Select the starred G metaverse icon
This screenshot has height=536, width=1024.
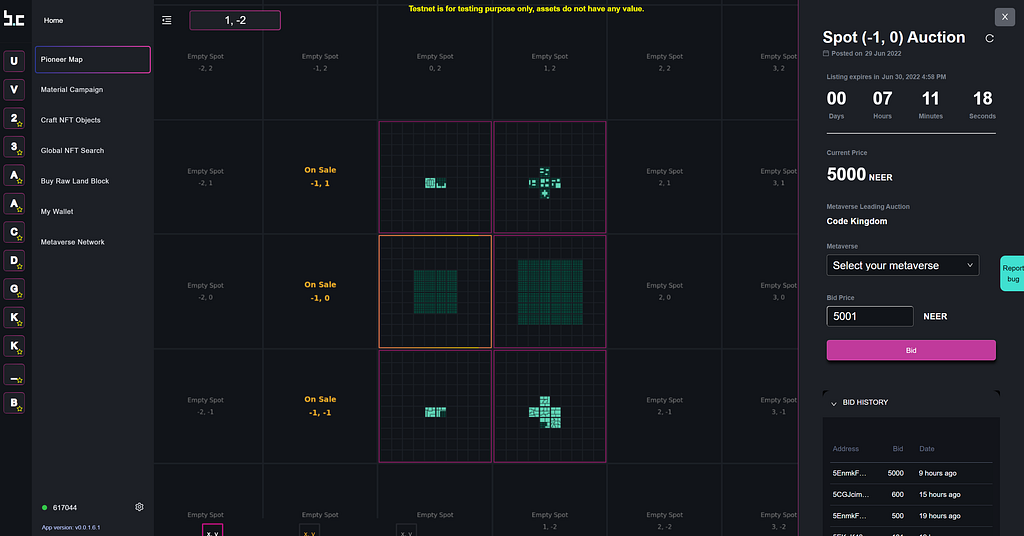click(14, 289)
